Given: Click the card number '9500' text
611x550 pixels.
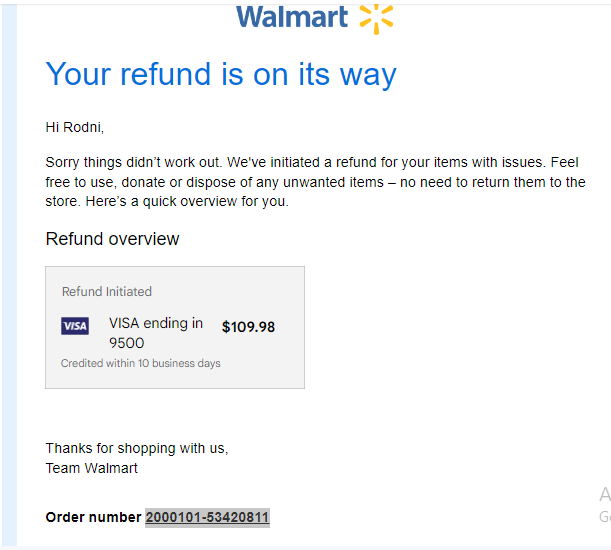Looking at the screenshot, I should click(x=127, y=343).
